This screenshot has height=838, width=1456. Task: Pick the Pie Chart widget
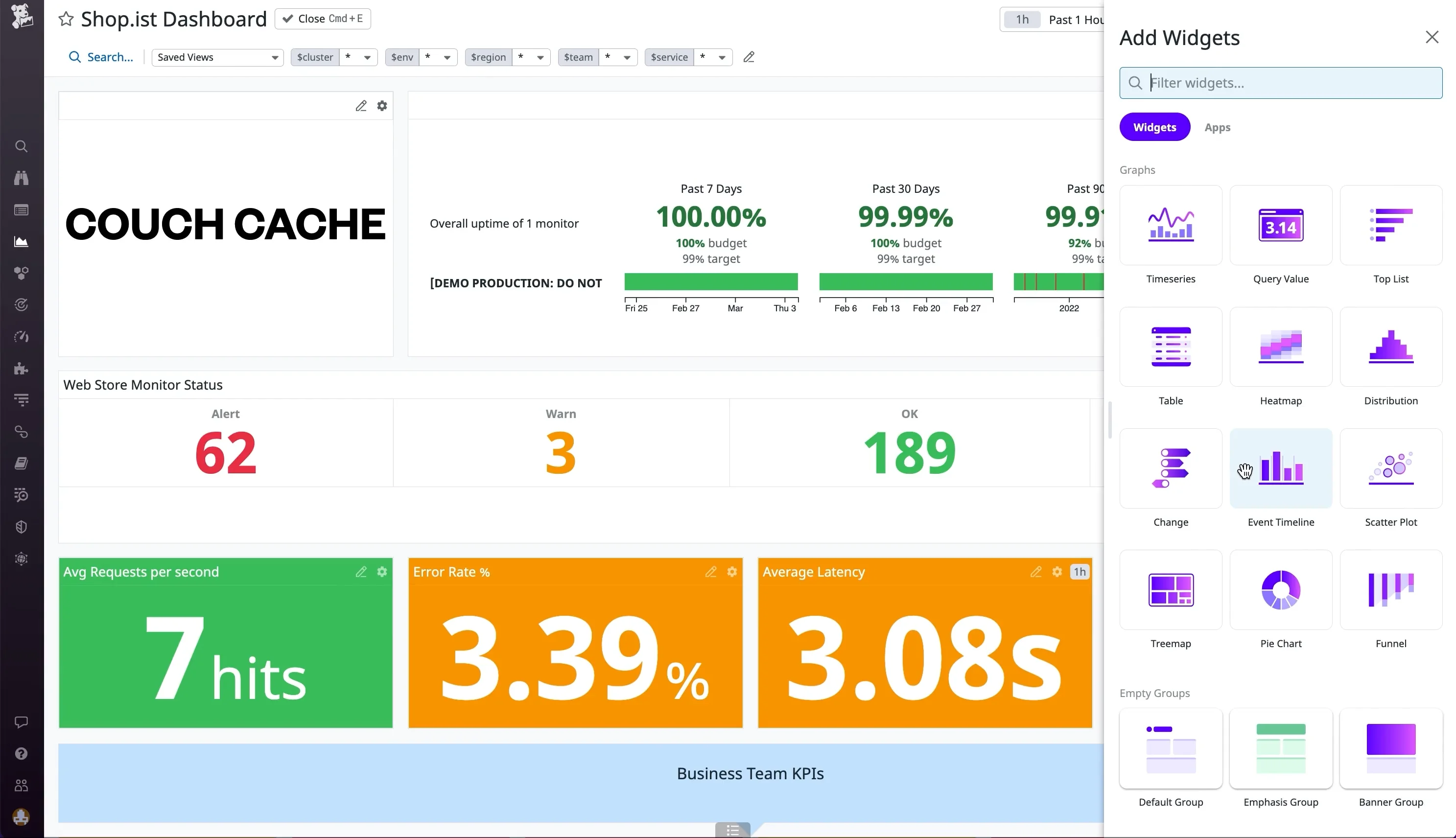tap(1280, 590)
